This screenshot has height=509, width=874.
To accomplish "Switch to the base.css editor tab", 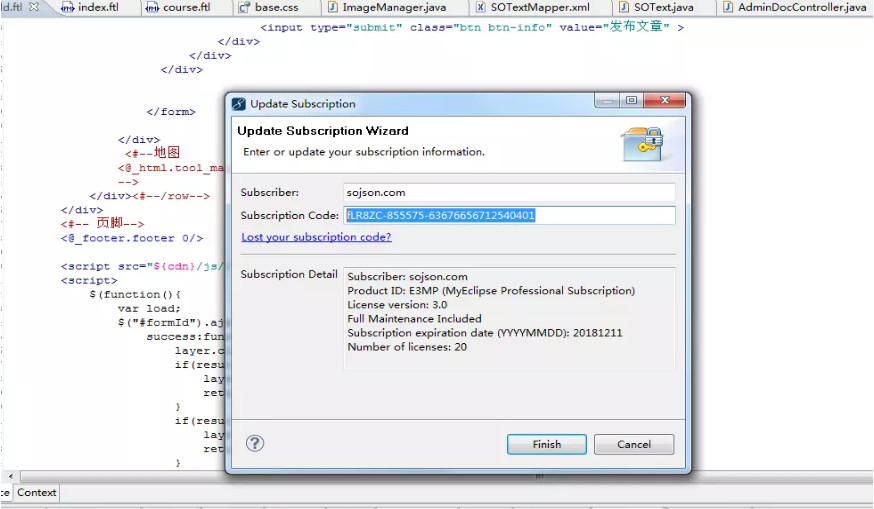I will pos(269,8).
